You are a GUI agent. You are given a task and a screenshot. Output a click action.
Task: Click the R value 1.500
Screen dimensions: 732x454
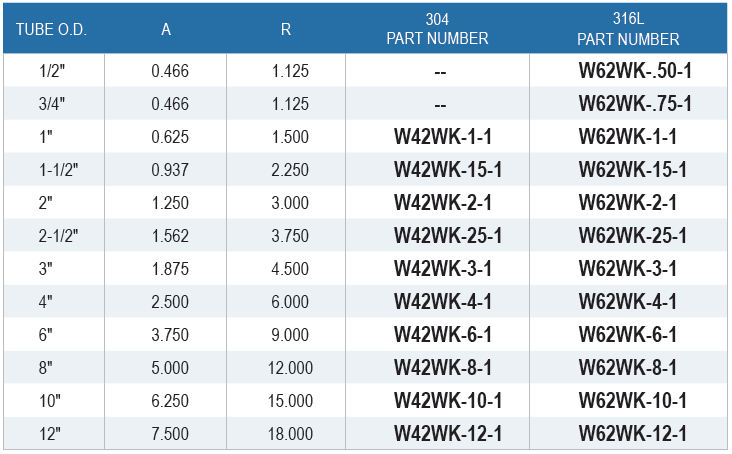pyautogui.click(x=290, y=137)
